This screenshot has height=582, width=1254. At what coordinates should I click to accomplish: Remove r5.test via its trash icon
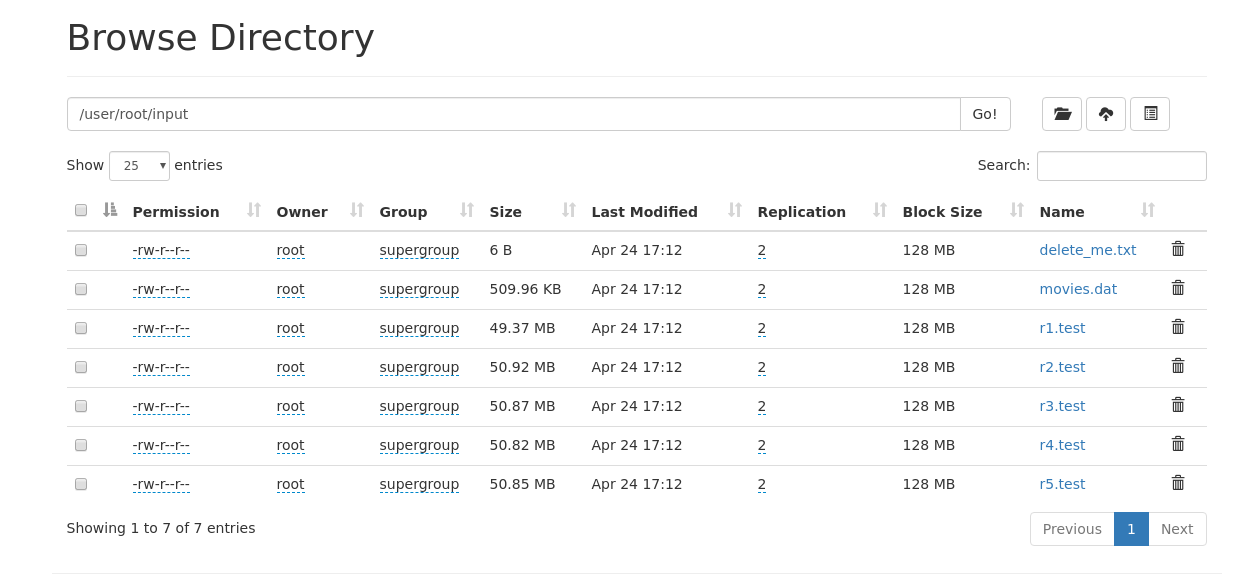pyautogui.click(x=1178, y=483)
